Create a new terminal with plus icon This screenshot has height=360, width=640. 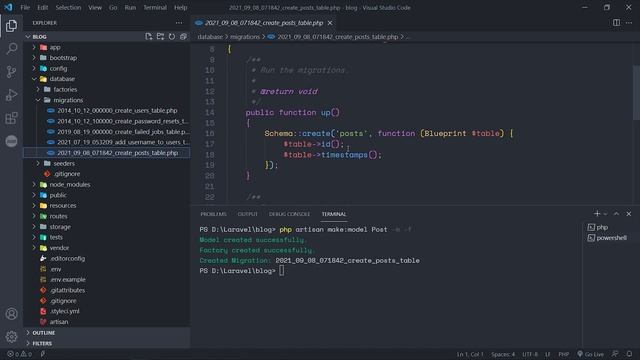(597, 213)
